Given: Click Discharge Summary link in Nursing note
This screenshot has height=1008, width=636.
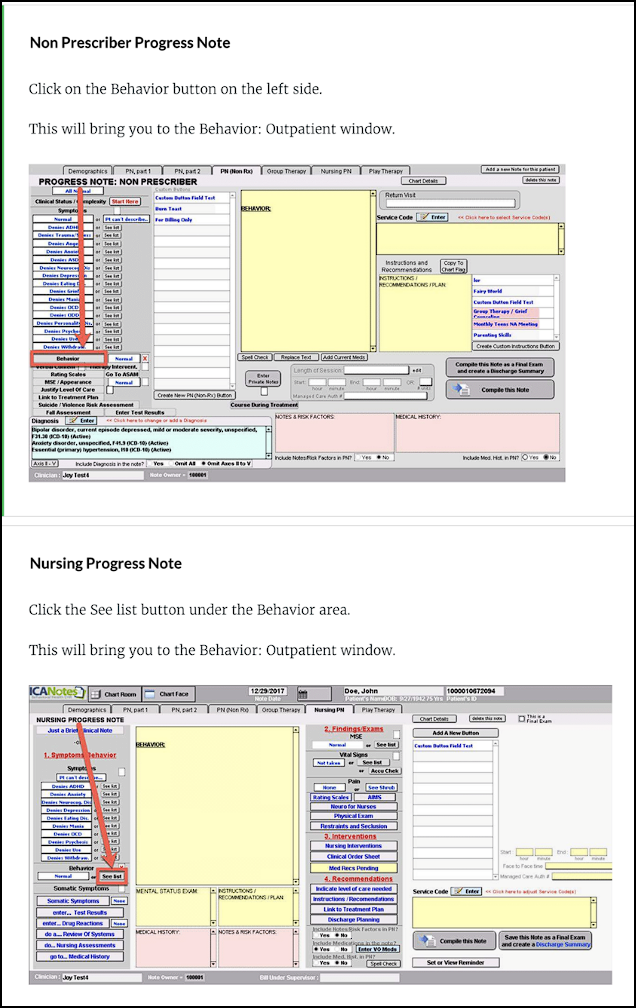Looking at the screenshot, I should point(563,944).
